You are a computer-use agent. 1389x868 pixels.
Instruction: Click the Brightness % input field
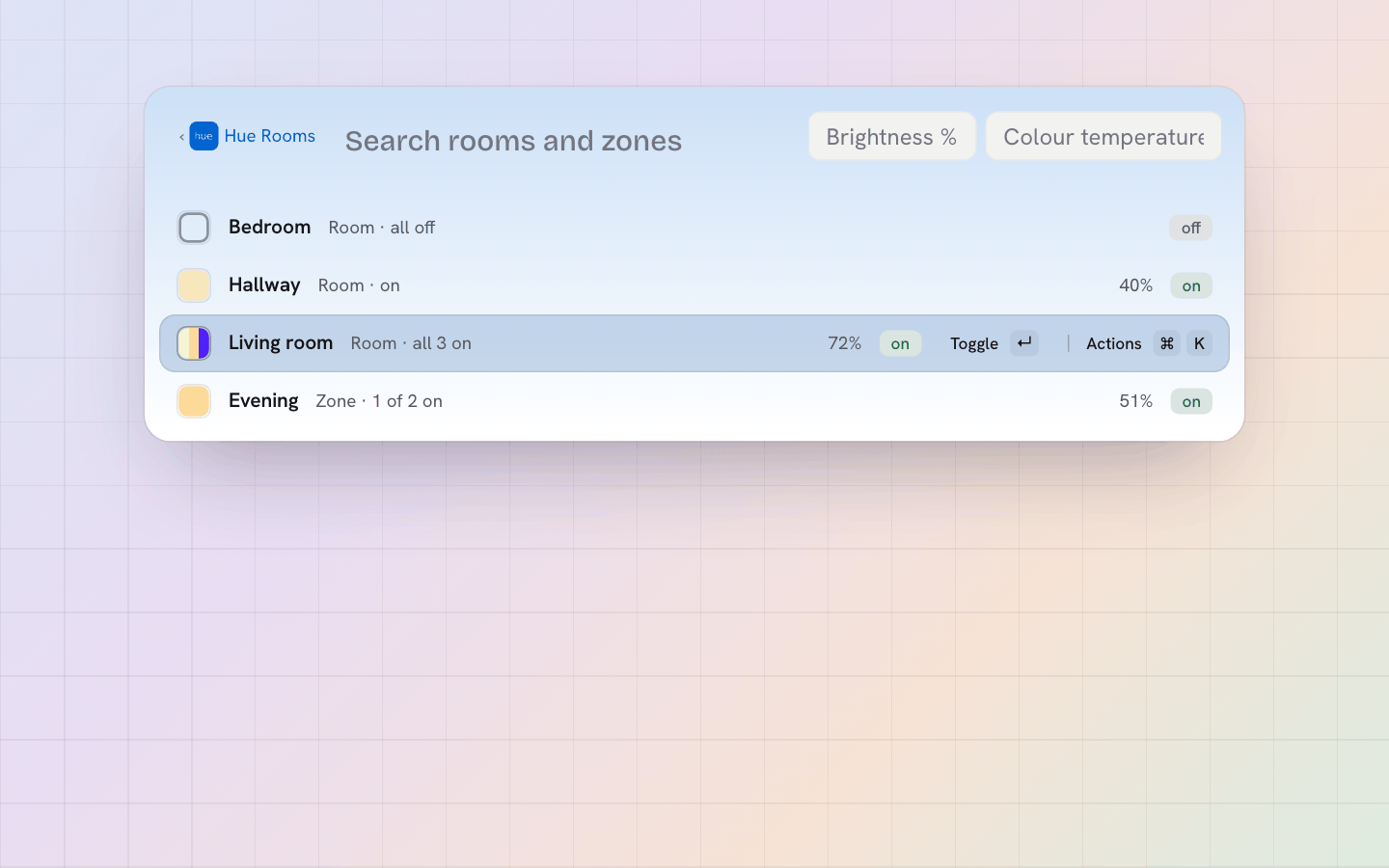click(892, 136)
